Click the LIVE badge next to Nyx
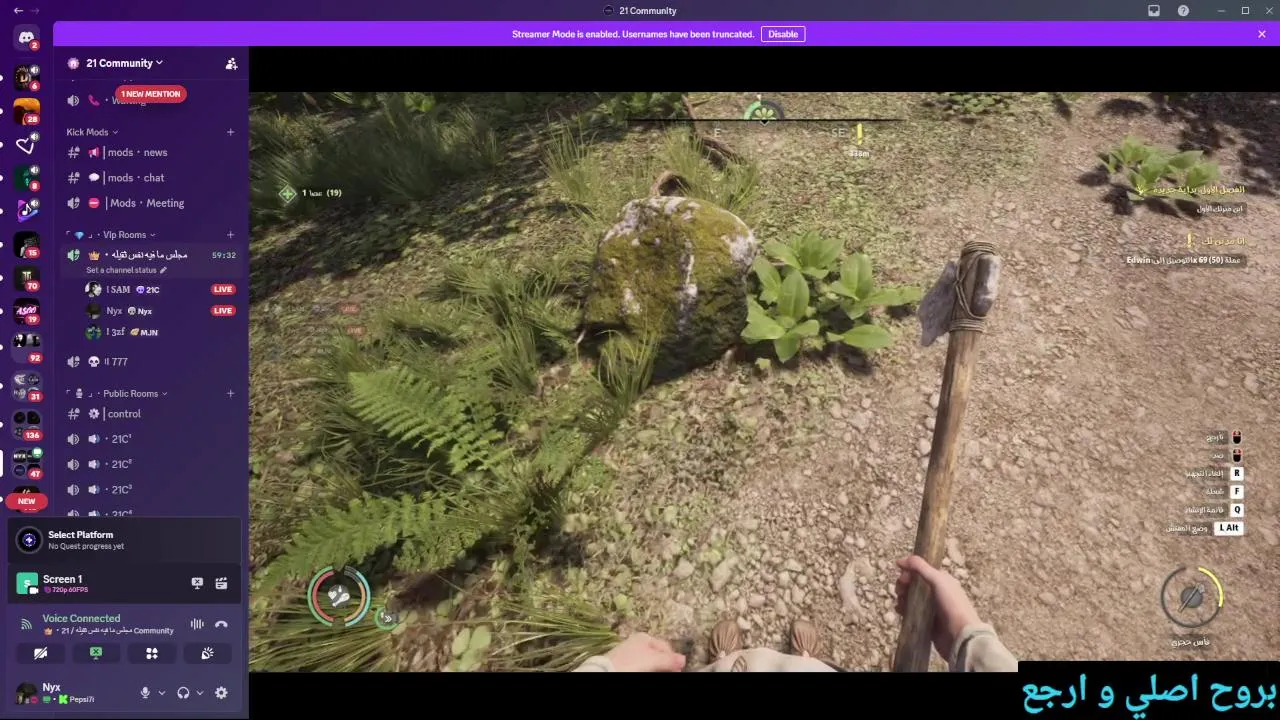This screenshot has width=1280, height=720. point(223,311)
